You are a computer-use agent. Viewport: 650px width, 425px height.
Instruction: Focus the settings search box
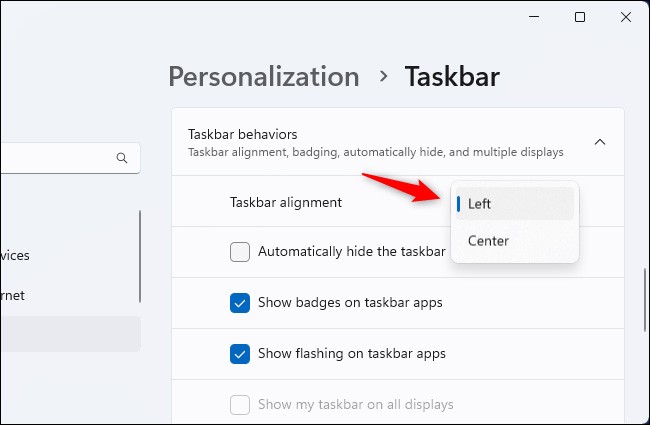(x=55, y=158)
